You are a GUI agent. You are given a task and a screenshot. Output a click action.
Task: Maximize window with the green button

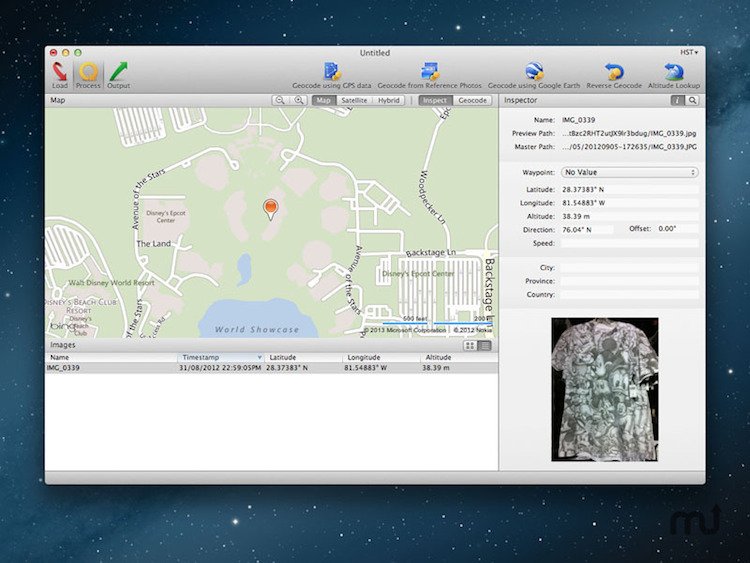(77, 53)
